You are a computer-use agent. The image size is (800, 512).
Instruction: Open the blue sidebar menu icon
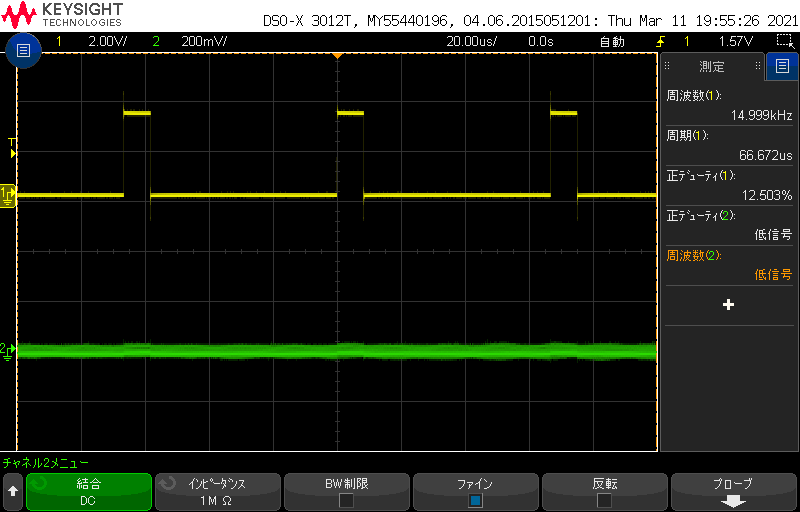[782, 67]
